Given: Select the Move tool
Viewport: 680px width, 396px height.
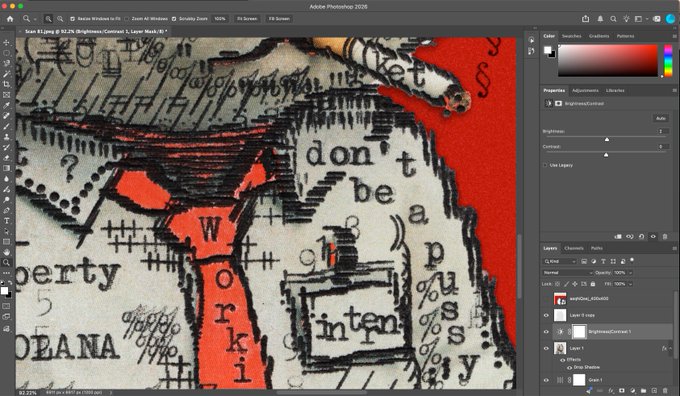Looking at the screenshot, I should [7, 43].
